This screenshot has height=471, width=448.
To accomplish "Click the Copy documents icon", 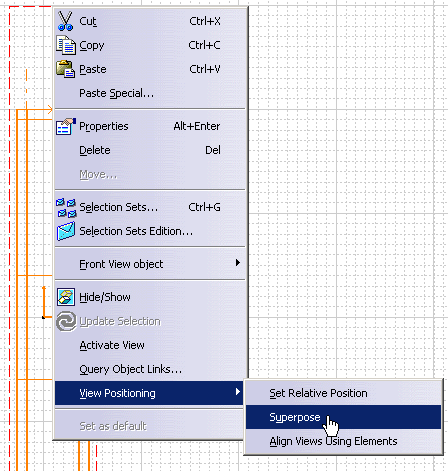I will pos(66,45).
